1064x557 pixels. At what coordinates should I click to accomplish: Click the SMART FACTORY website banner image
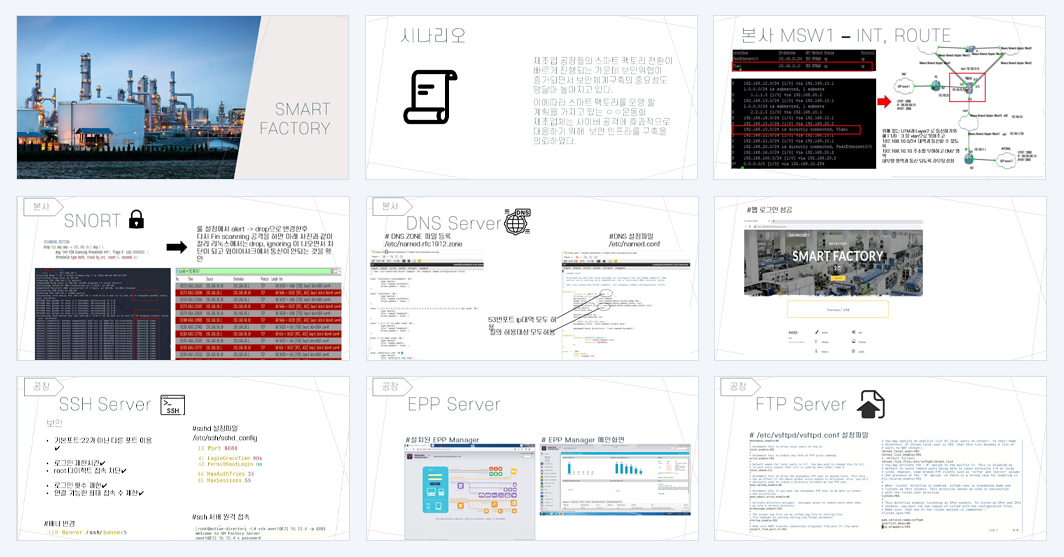pyautogui.click(x=833, y=263)
